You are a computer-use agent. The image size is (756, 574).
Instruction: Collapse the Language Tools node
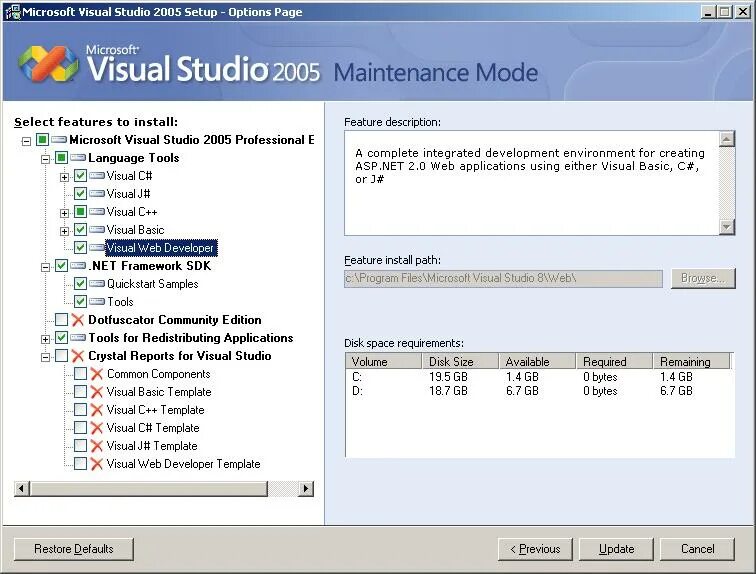coord(45,159)
